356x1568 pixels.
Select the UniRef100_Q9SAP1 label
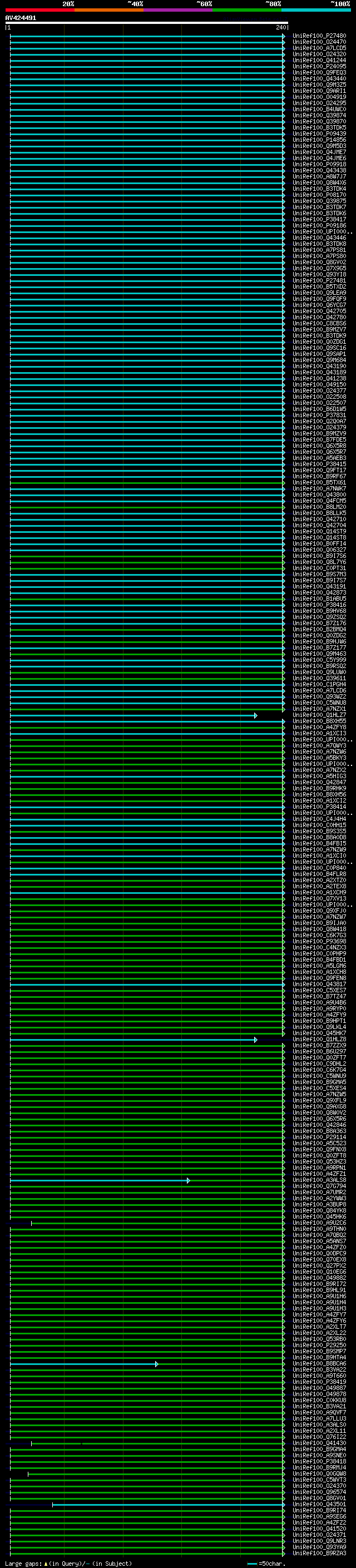[319, 354]
